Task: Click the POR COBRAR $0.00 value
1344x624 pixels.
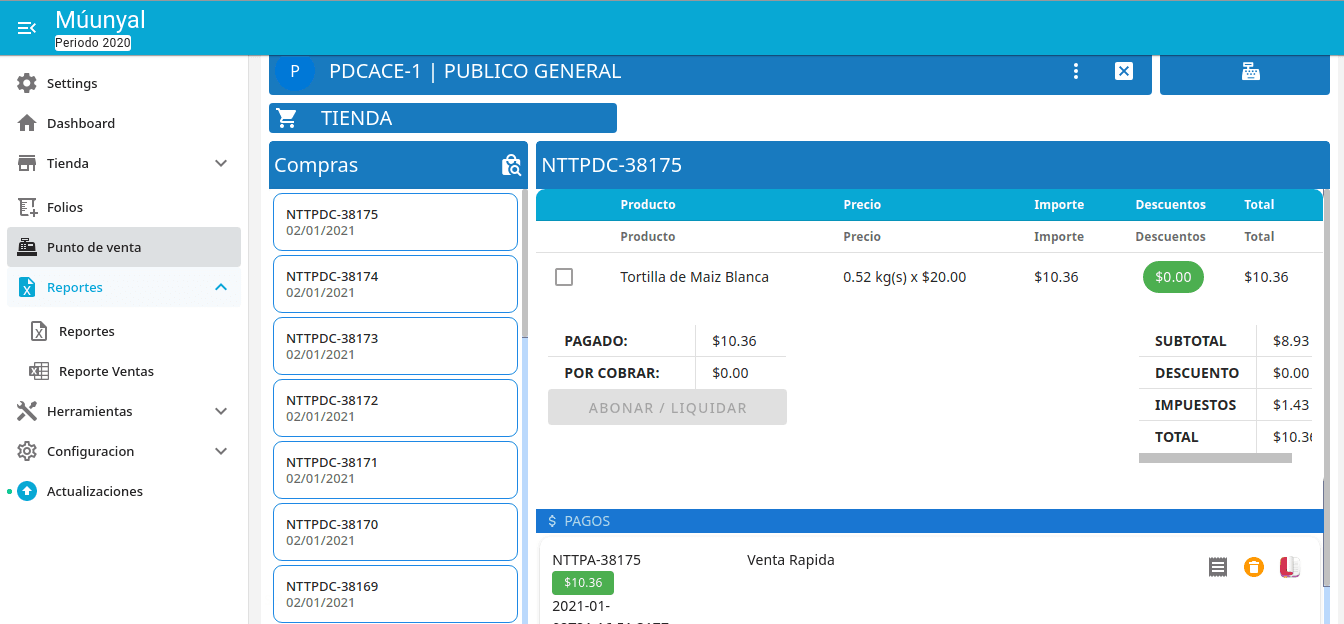Action: (x=730, y=373)
